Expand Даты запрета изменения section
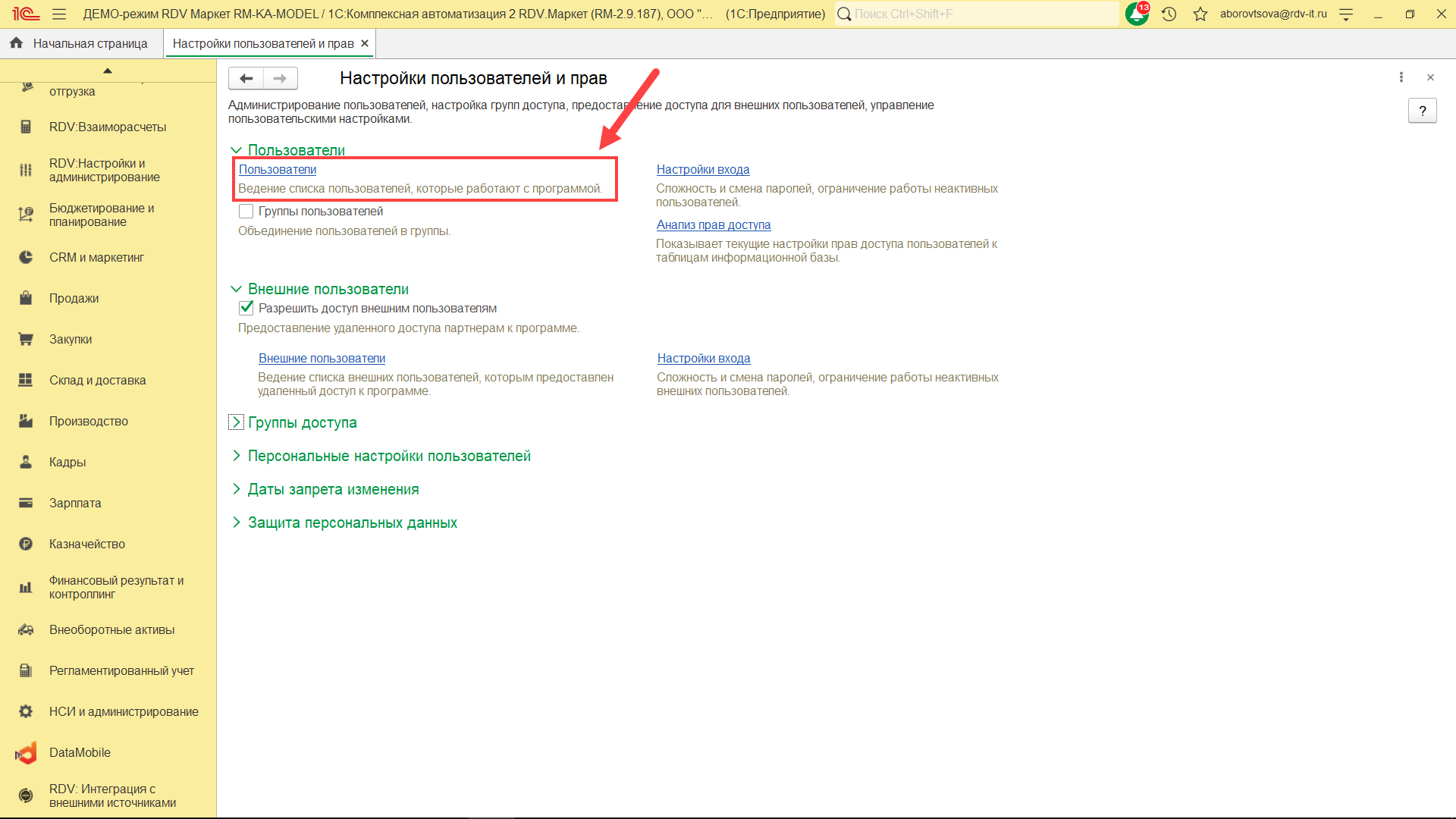The width and height of the screenshot is (1456, 819). pos(237,489)
